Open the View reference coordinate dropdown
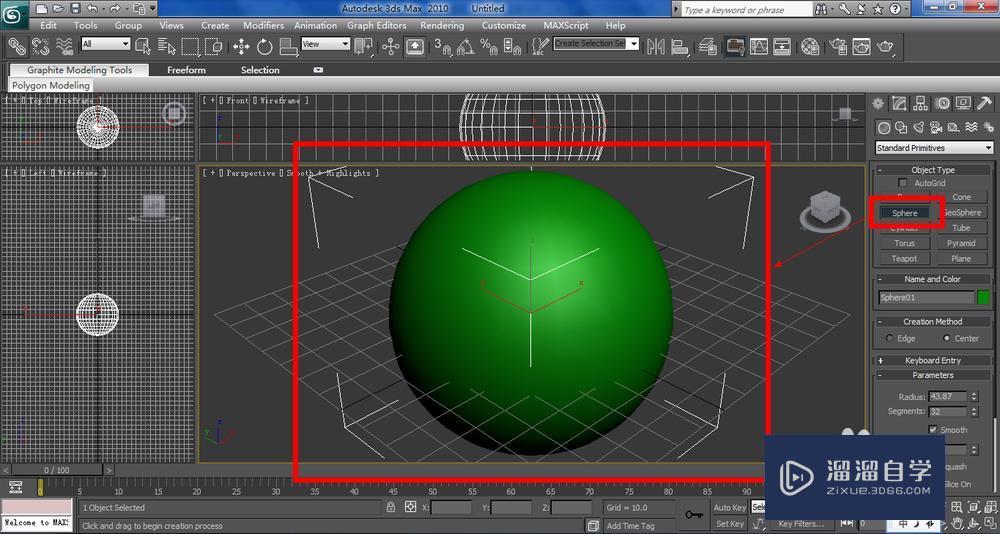The height and width of the screenshot is (534, 1000). click(326, 44)
